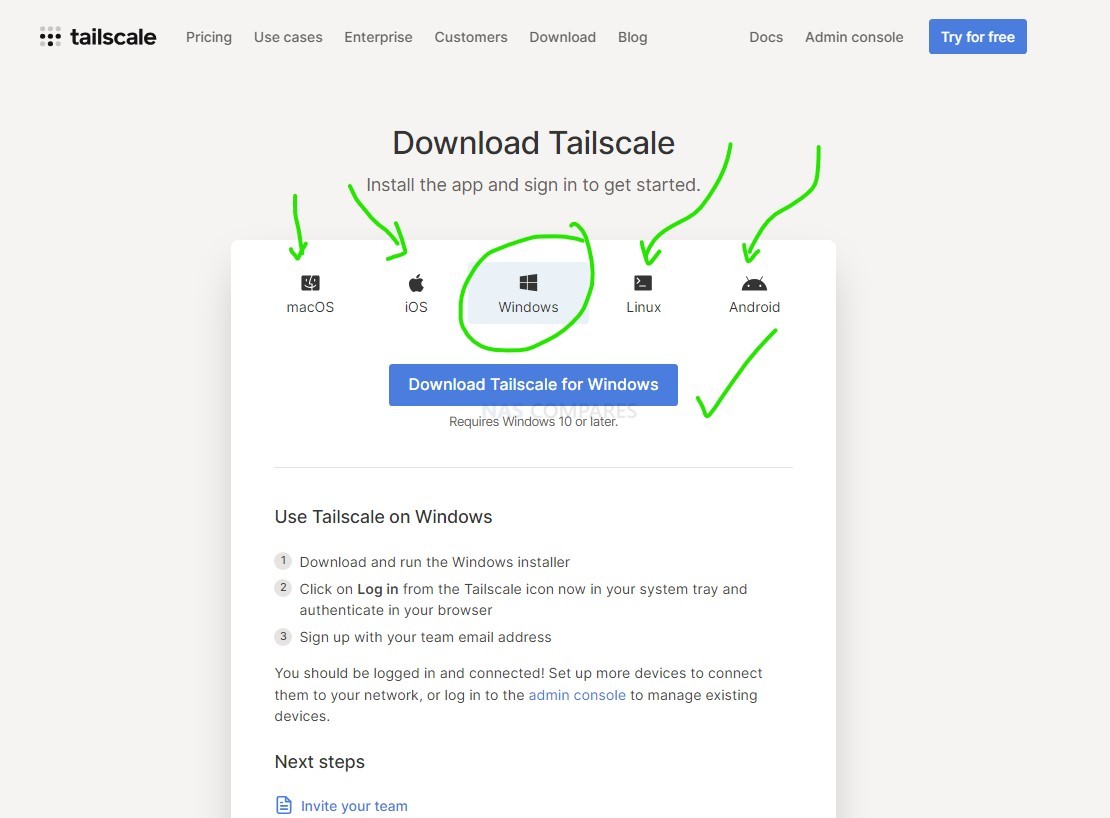The width and height of the screenshot is (1110, 818).
Task: Open the Pricing page
Action: [209, 37]
